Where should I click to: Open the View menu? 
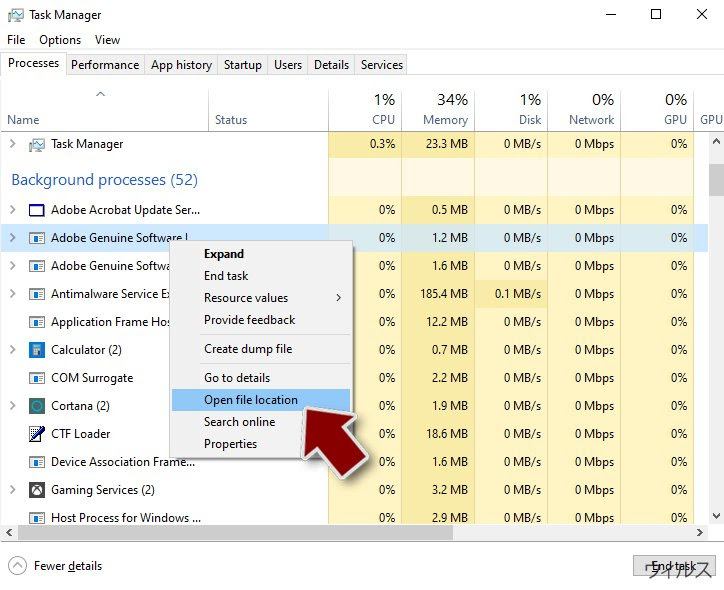point(108,40)
